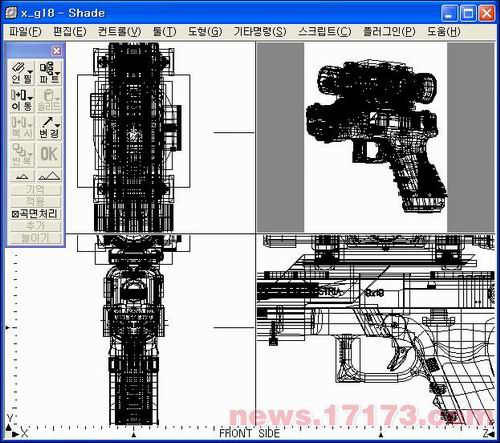Click the OK button in toolbox

[x=49, y=155]
